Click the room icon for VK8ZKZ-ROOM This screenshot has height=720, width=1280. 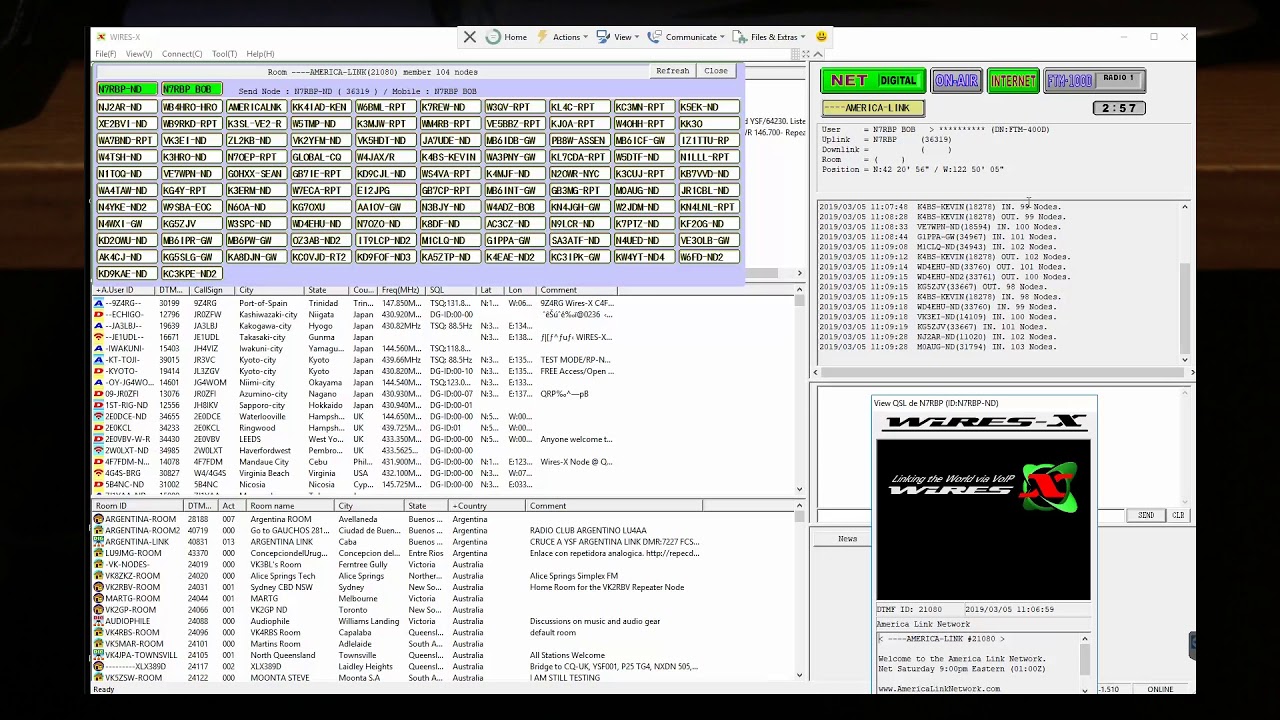coord(99,576)
